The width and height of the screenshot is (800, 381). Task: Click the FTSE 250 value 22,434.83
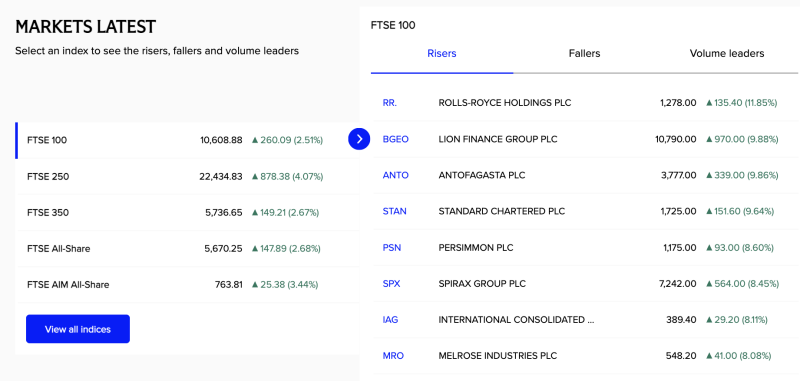(x=220, y=176)
